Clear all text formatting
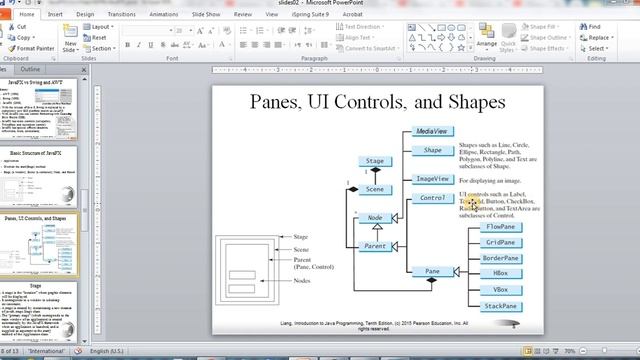640x360 pixels. click(227, 31)
